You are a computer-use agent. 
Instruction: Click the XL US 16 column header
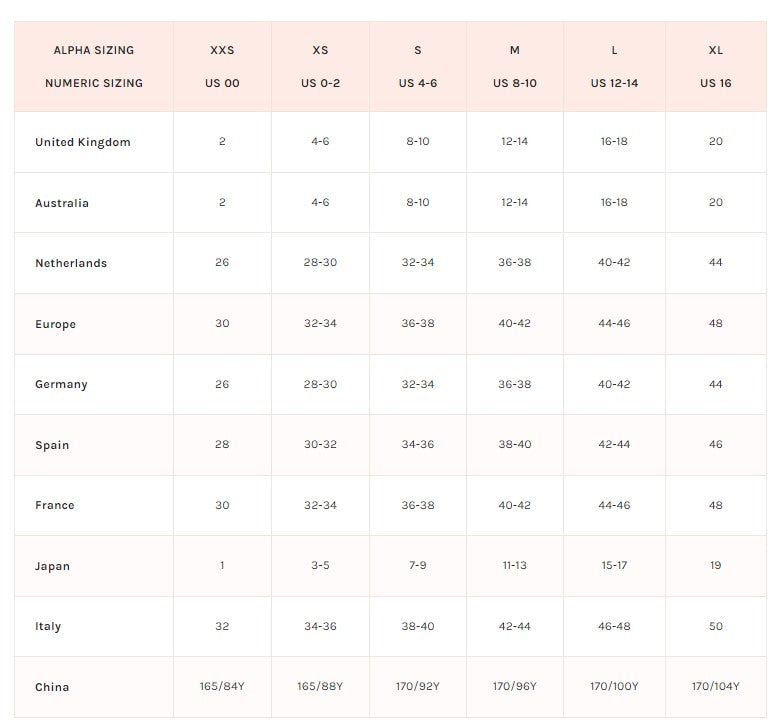pos(716,66)
